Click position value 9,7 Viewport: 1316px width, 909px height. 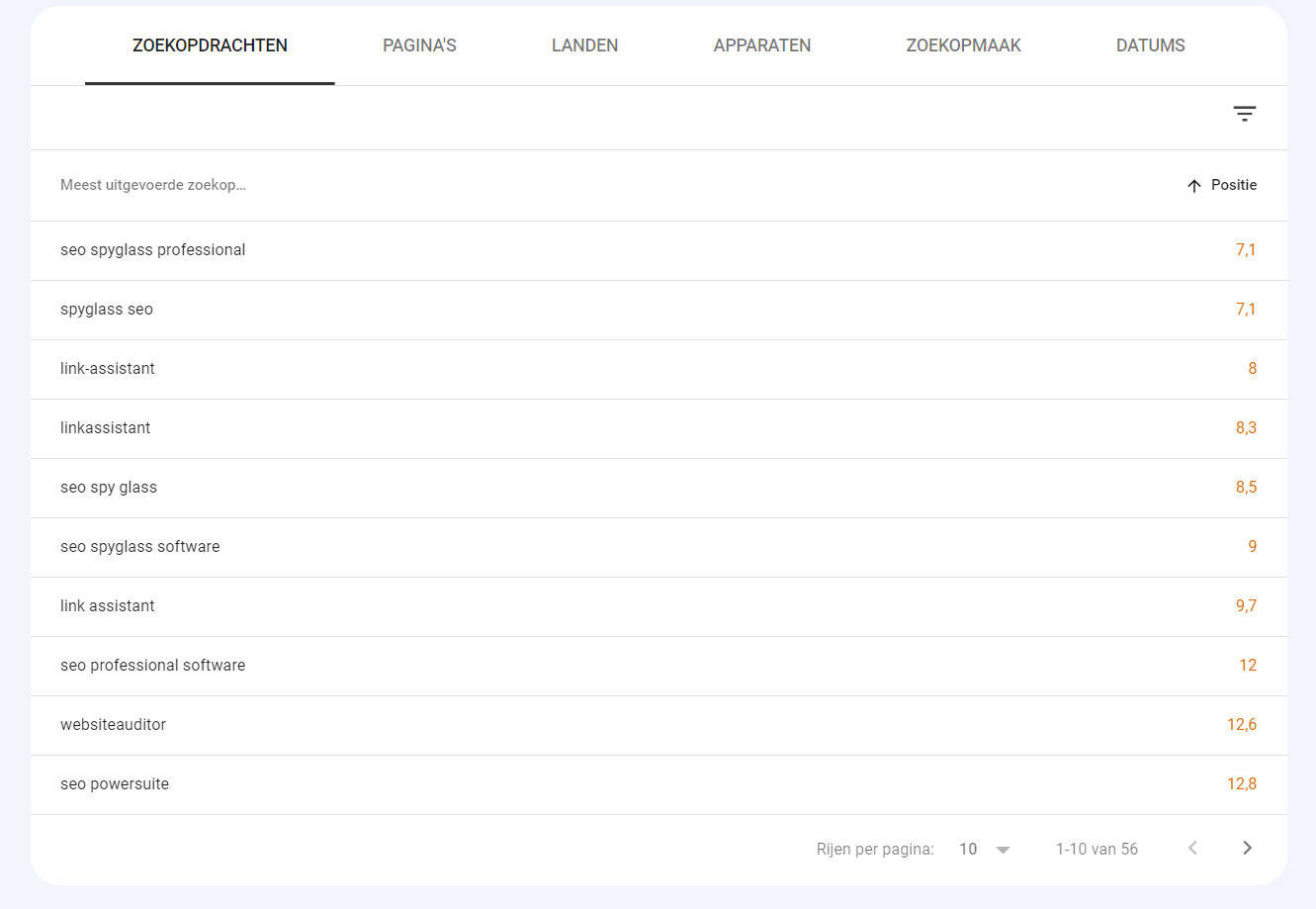(1246, 606)
